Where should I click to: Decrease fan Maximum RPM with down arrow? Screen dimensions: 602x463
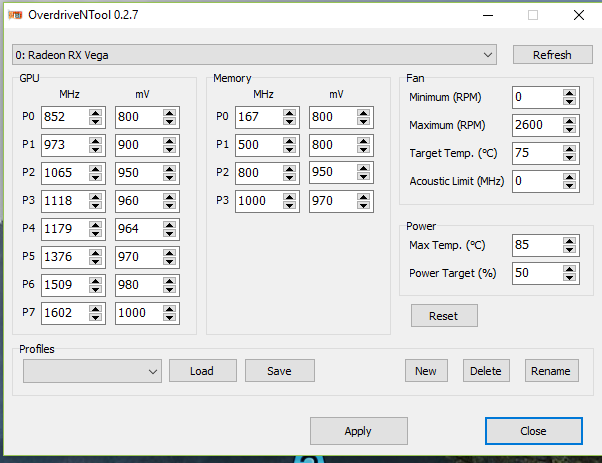569,129
